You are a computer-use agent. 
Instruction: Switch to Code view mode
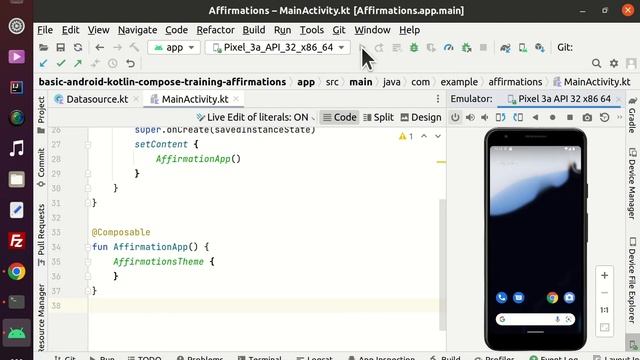point(340,118)
